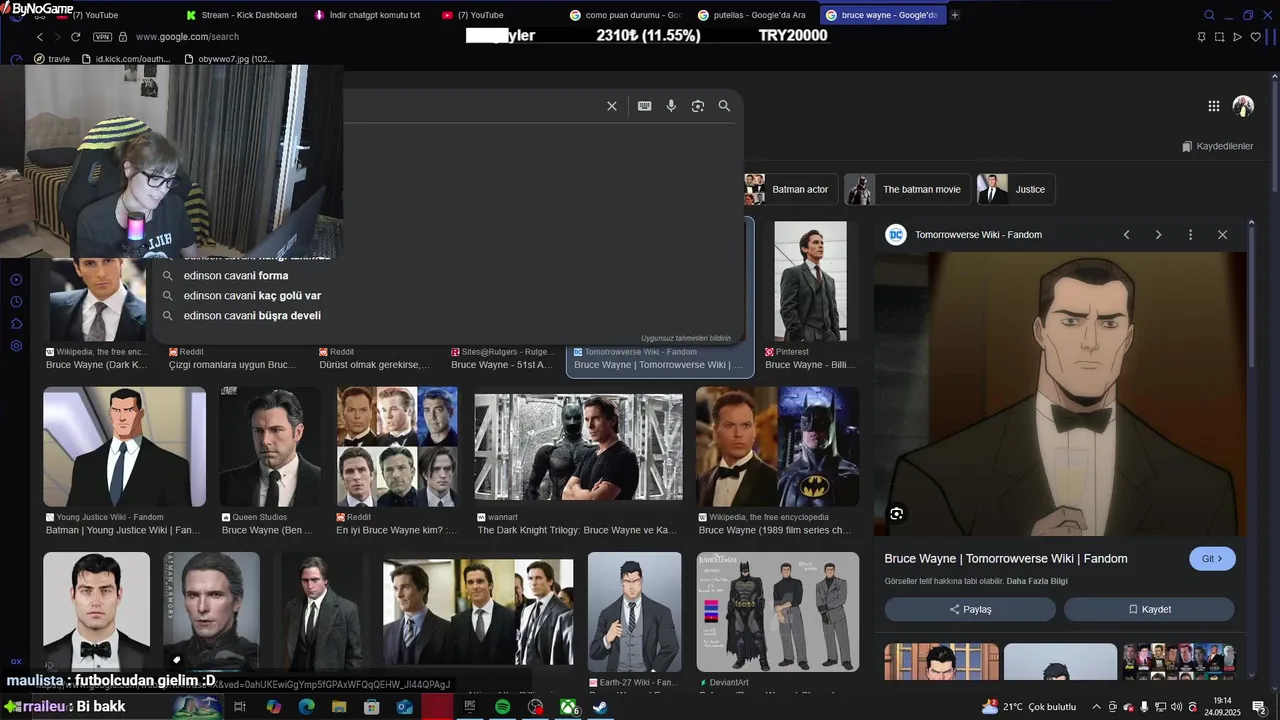1280x720 pixels.
Task: Filter by The batman movie chip
Action: coord(907,189)
